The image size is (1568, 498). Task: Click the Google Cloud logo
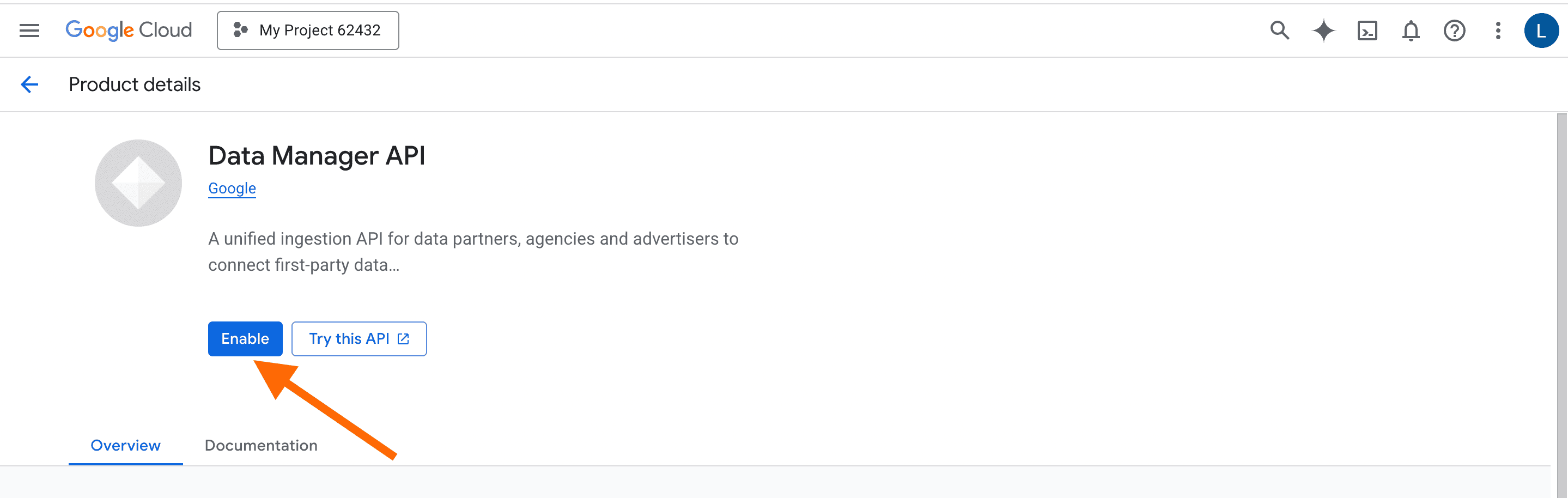click(x=129, y=30)
